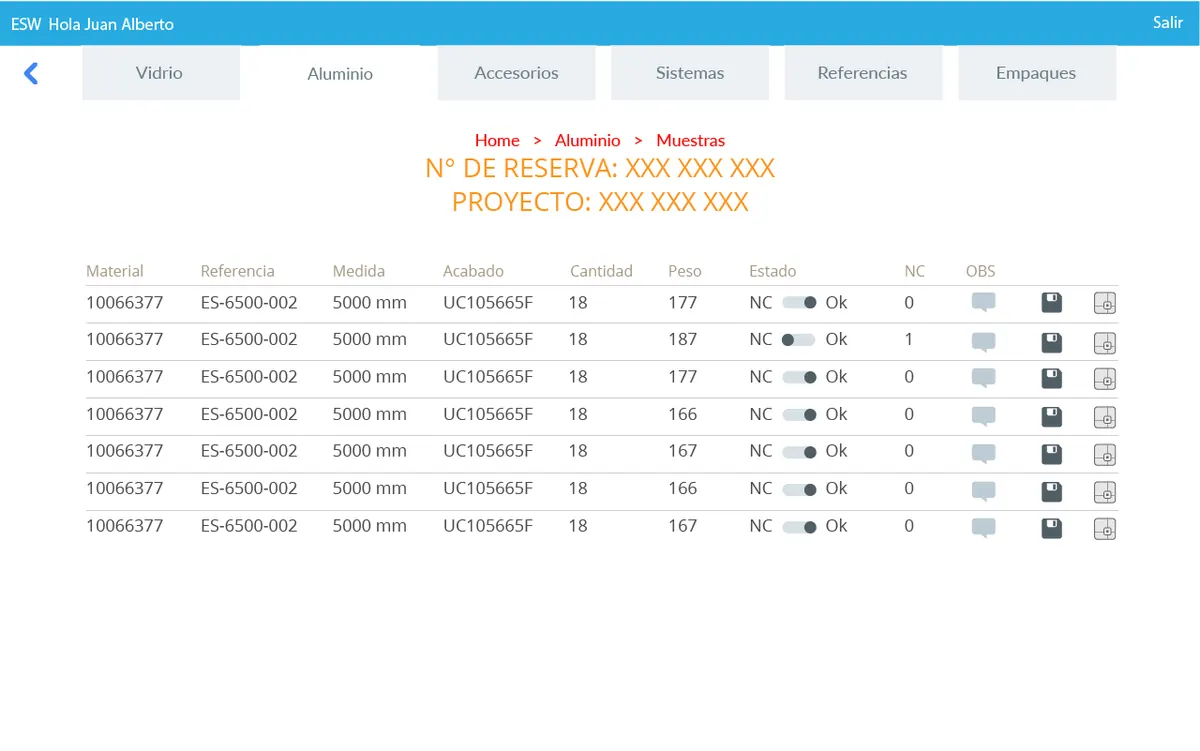Viewport: 1200px width, 751px height.
Task: Open the observation comment icon in the last row
Action: (984, 528)
